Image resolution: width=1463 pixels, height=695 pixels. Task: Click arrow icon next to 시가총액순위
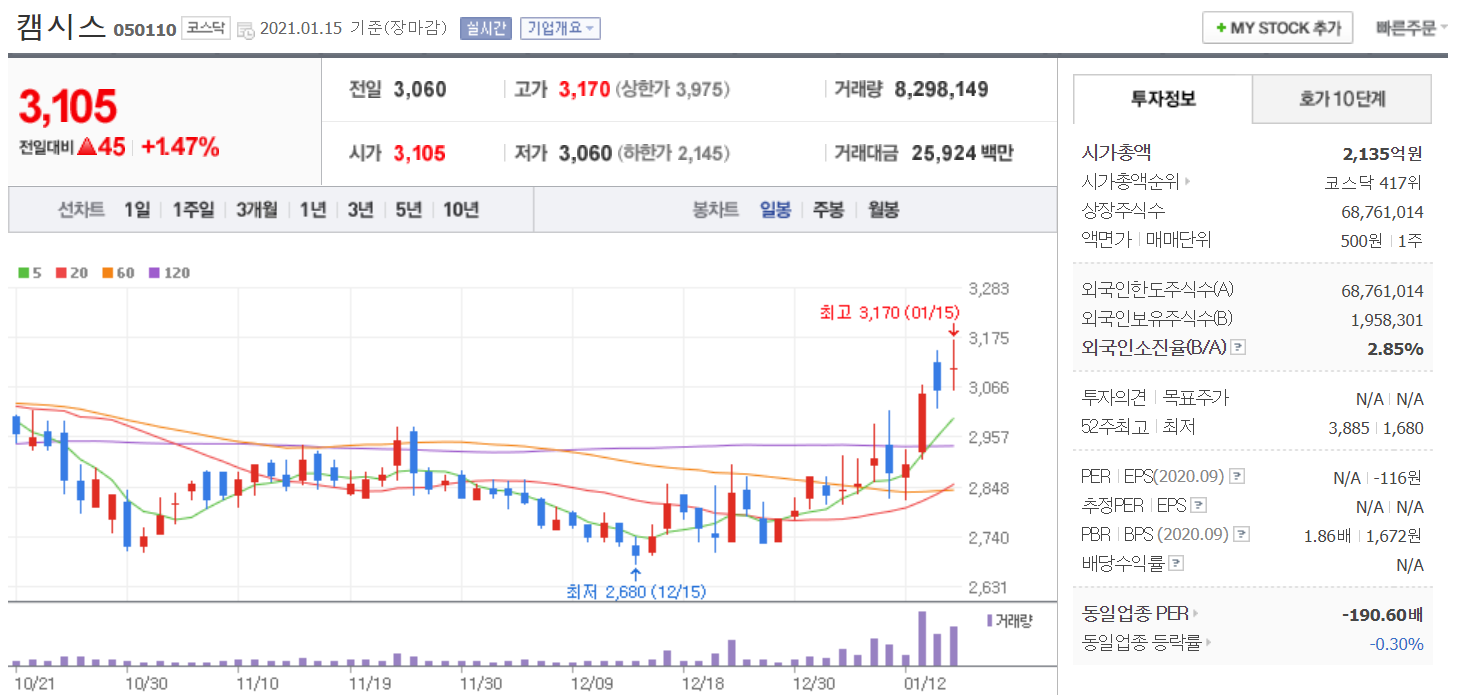click(1188, 182)
